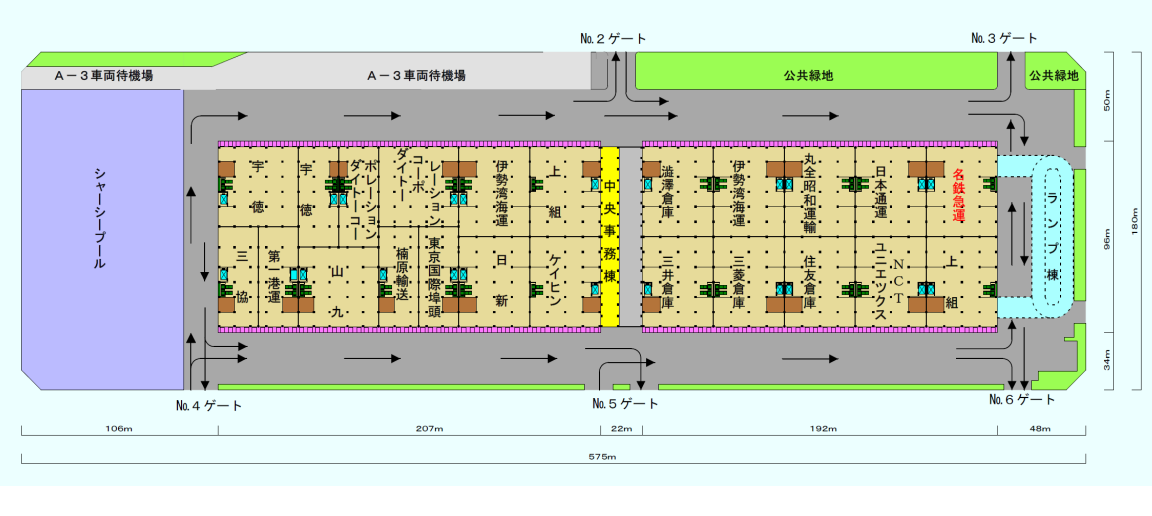
Task: Click the 三井倉庫 tenant label
Action: (667, 282)
